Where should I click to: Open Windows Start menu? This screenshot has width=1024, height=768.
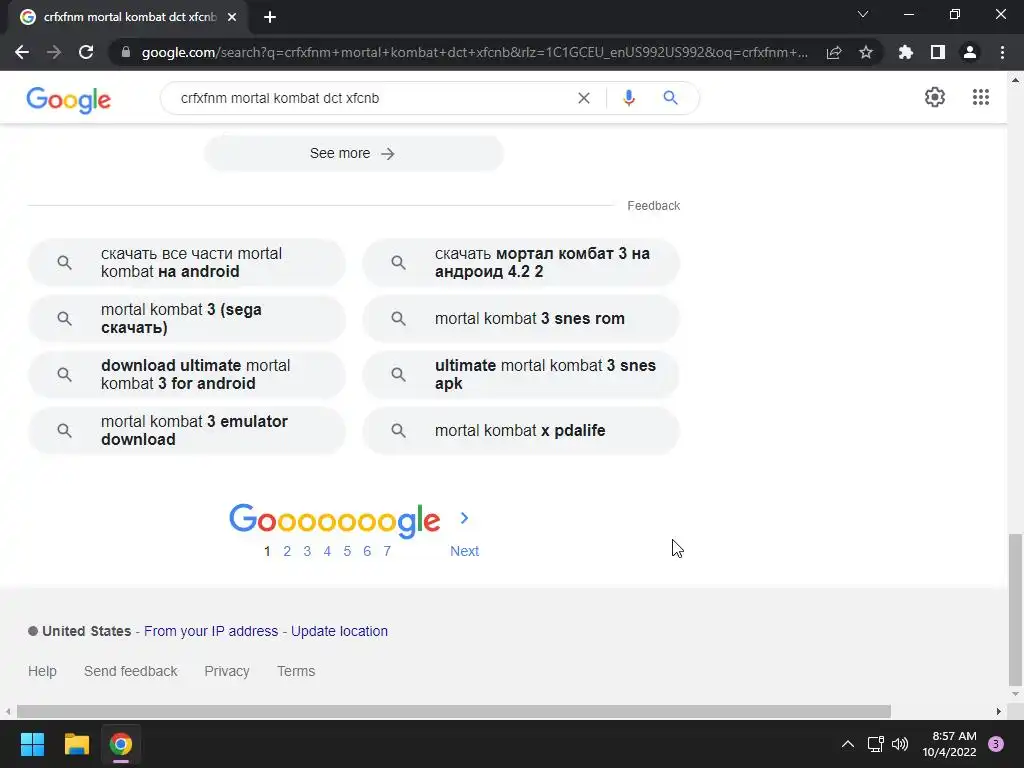click(x=32, y=744)
